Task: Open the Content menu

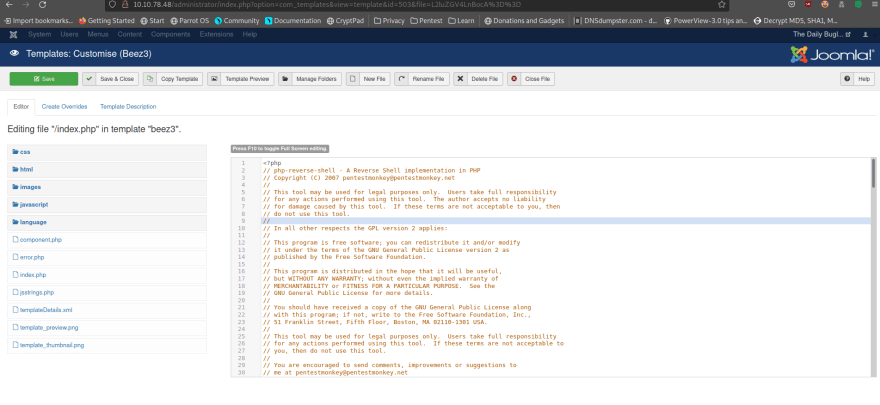Action: point(130,34)
